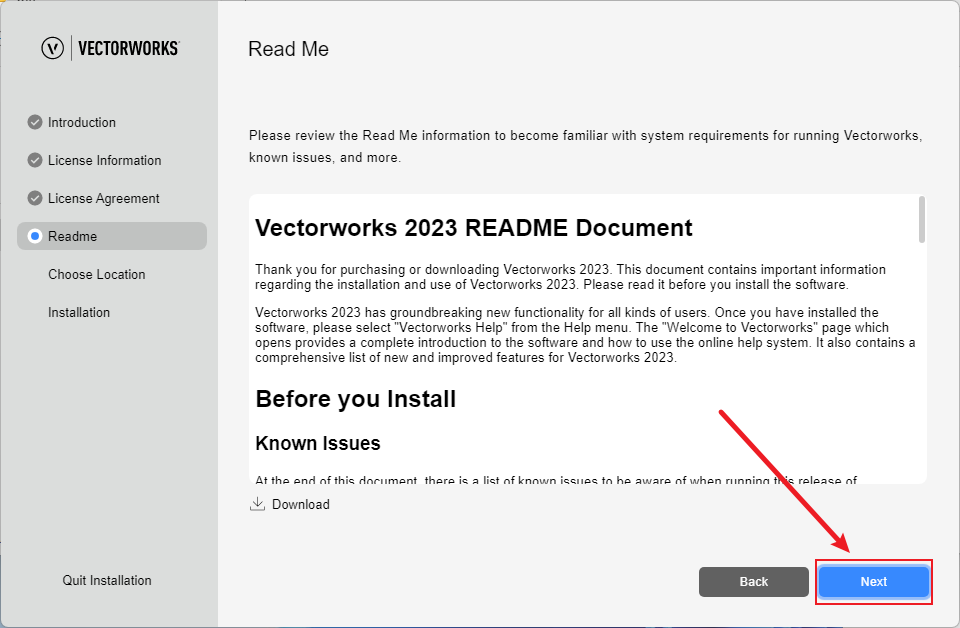Click the Next button

tap(874, 581)
